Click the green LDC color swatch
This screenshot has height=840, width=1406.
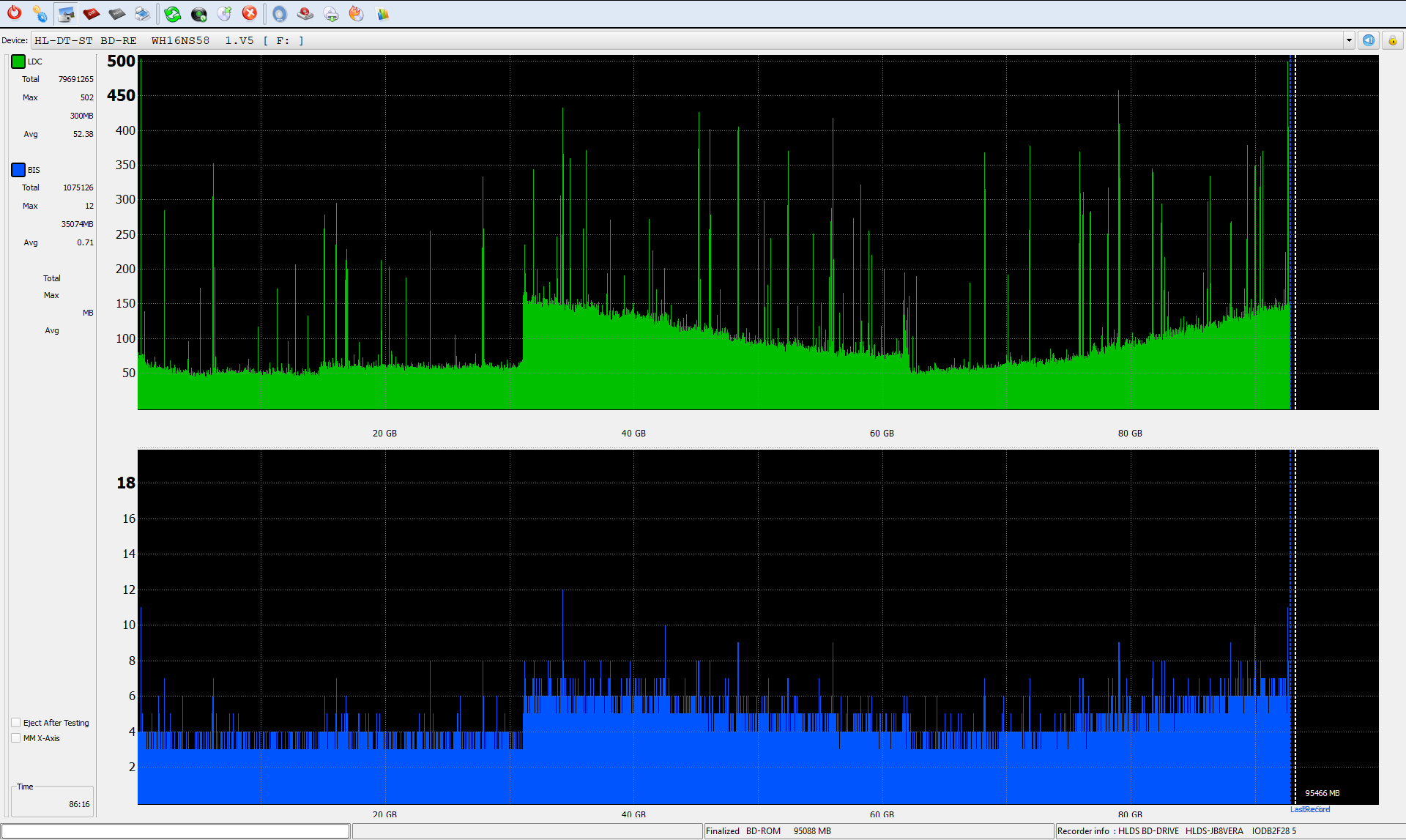[18, 62]
